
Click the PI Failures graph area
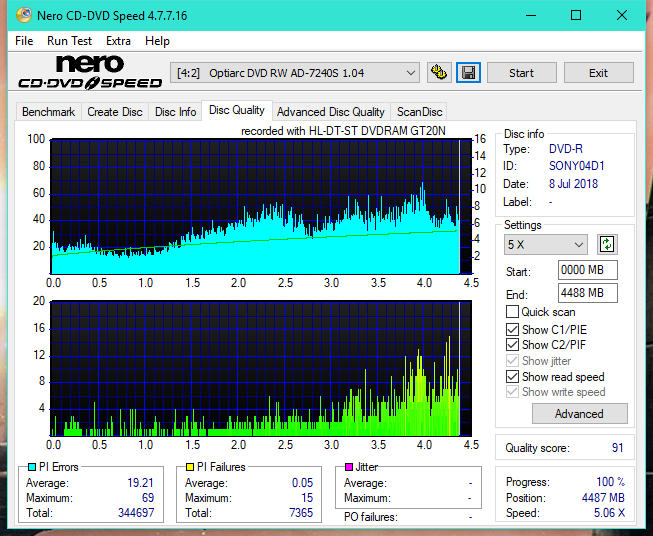pyautogui.click(x=261, y=368)
